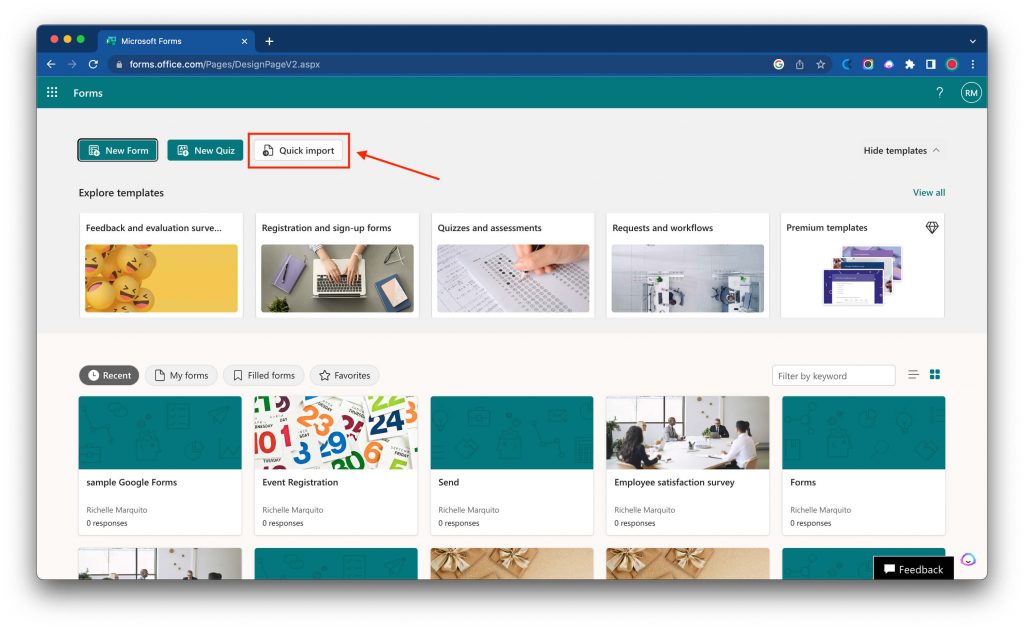Create a new form

click(x=117, y=150)
